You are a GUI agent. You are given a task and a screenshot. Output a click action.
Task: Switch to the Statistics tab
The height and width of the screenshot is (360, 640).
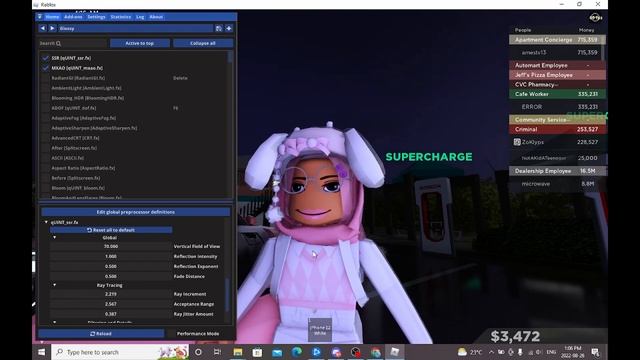pyautogui.click(x=121, y=17)
